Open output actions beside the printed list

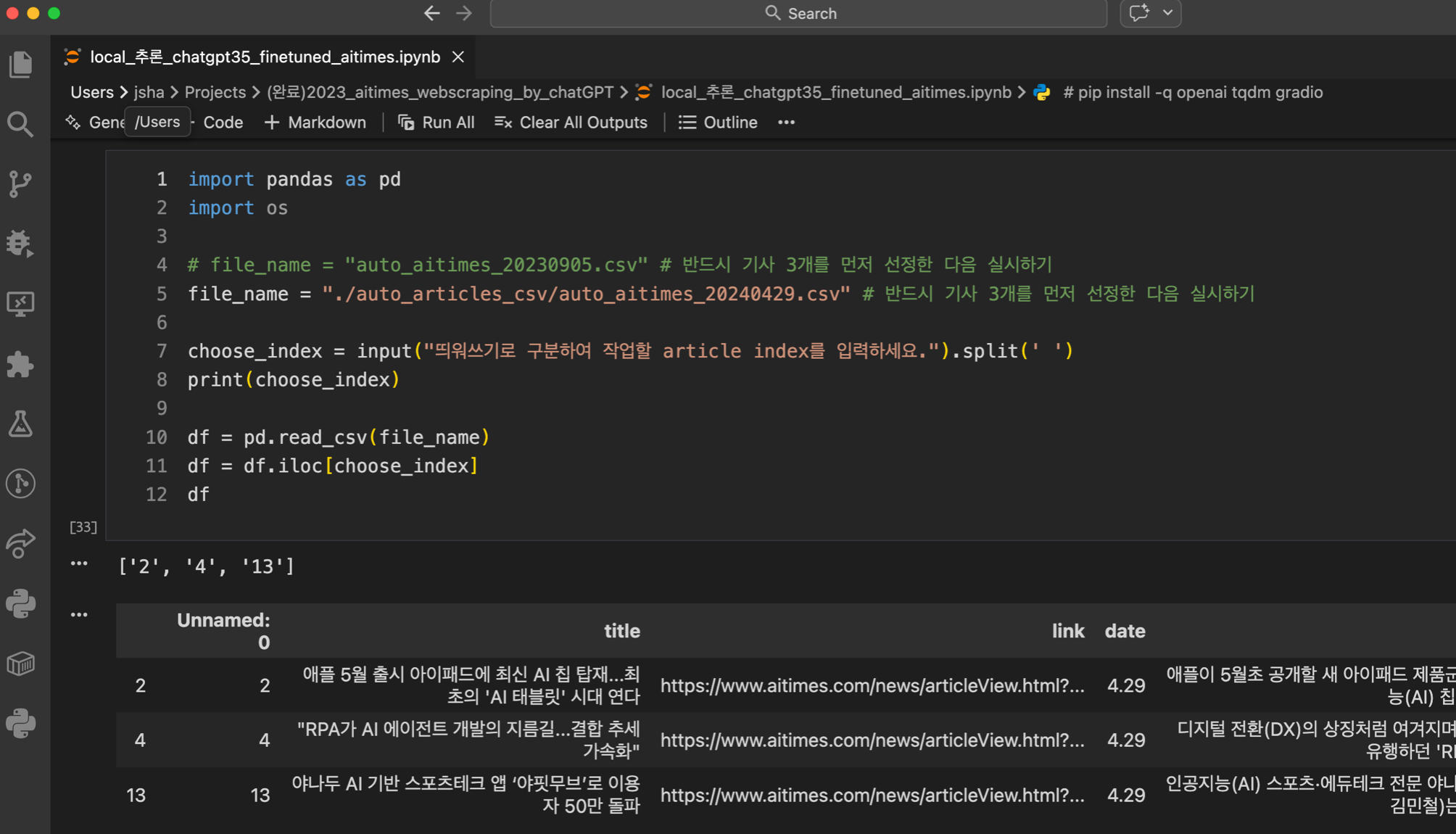coord(79,563)
